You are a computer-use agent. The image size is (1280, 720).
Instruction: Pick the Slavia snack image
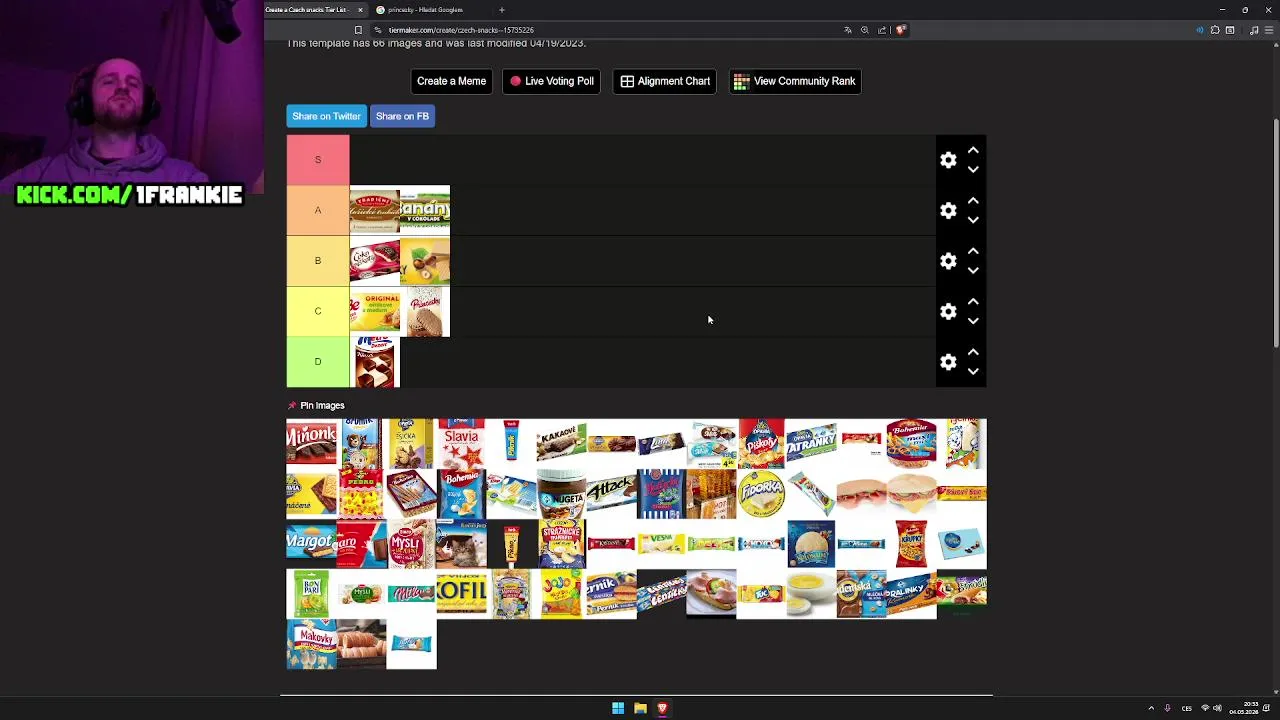click(461, 444)
